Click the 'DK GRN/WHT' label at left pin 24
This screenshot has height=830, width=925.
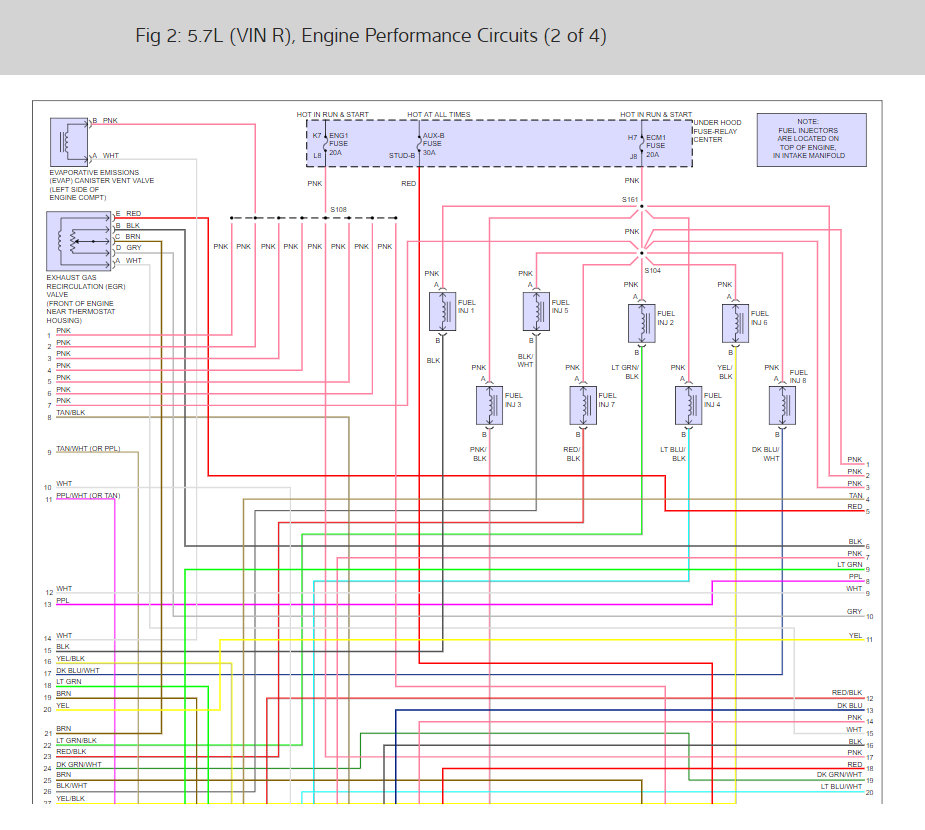[x=78, y=764]
